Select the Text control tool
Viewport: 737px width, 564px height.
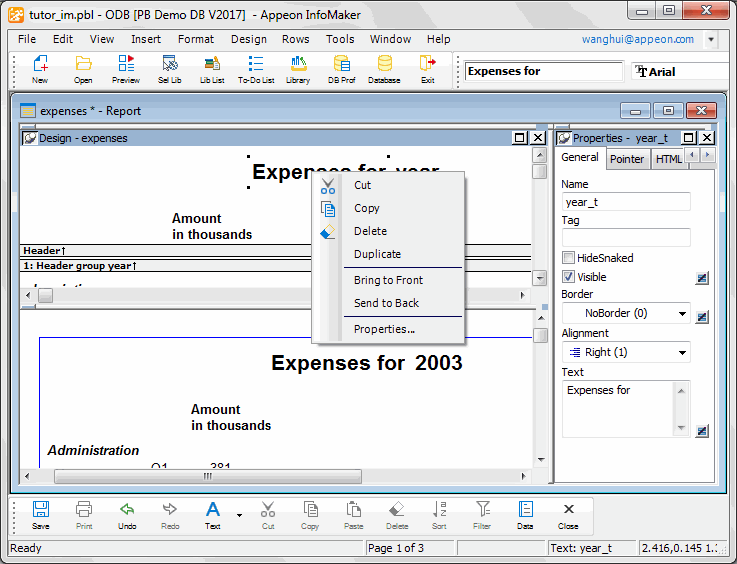click(x=213, y=516)
